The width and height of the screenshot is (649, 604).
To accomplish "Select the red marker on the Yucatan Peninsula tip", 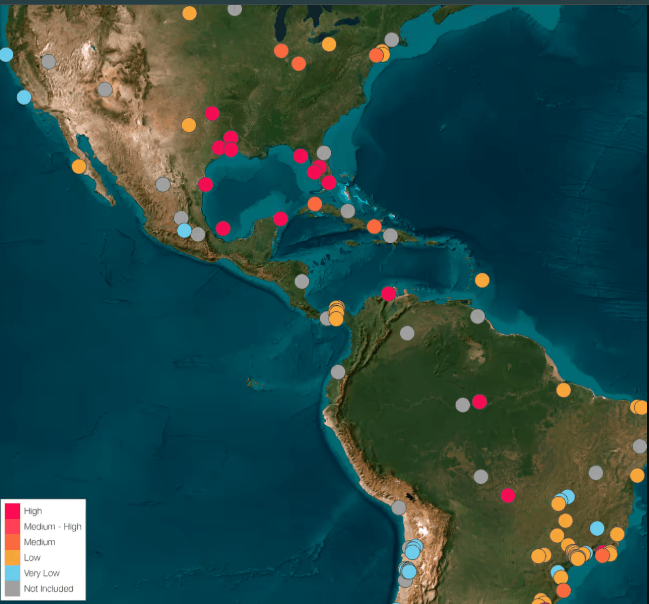I will tap(281, 219).
